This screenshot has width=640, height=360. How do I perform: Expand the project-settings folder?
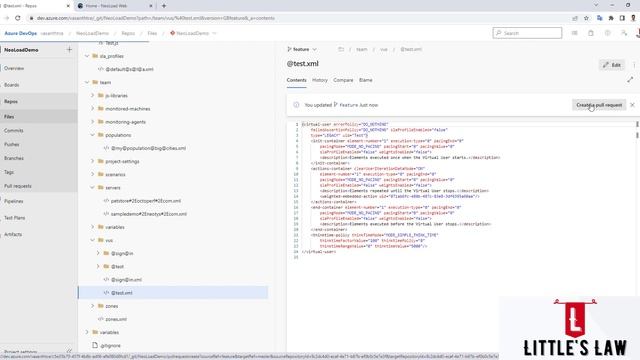click(x=93, y=161)
